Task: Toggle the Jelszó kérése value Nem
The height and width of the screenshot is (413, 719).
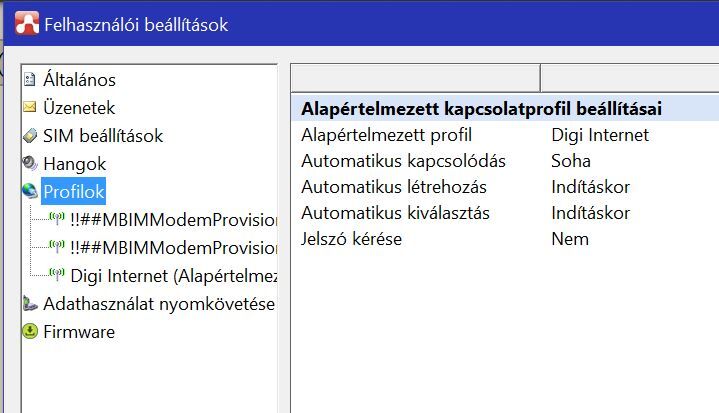Action: point(570,239)
